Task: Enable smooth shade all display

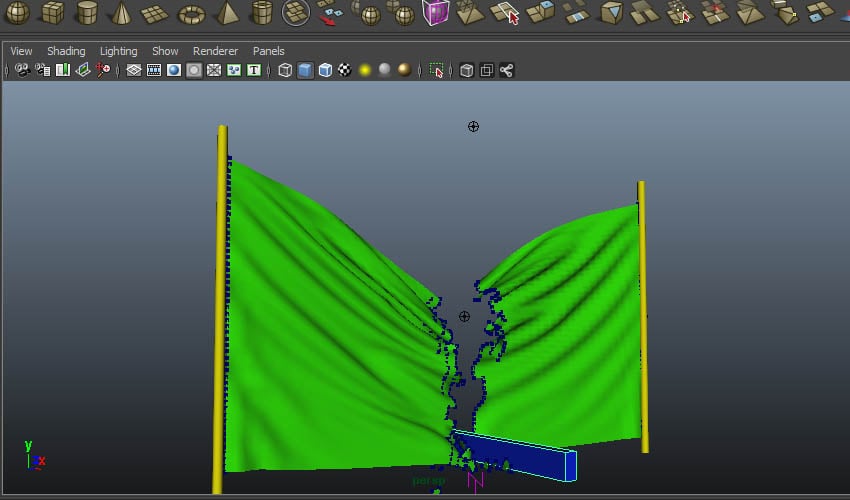Action: pos(305,70)
